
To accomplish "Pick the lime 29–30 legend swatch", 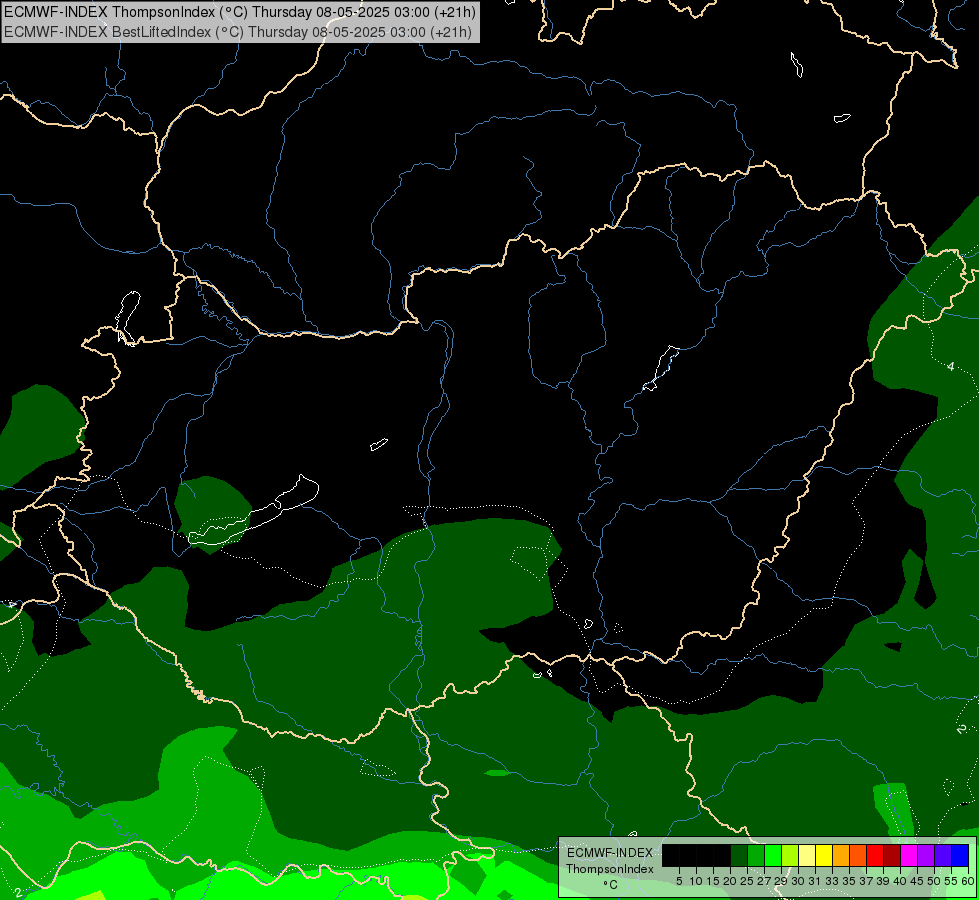I will pyautogui.click(x=790, y=855).
